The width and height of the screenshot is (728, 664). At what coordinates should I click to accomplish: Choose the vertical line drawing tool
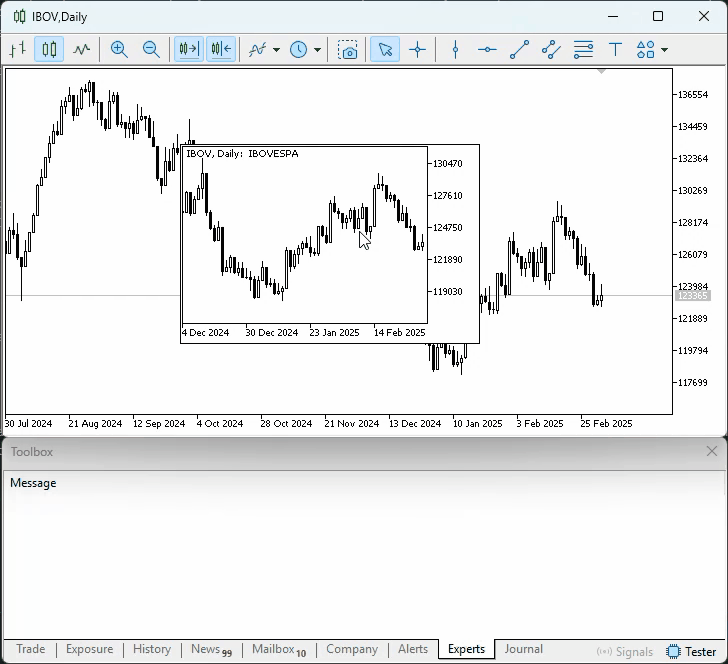click(455, 49)
